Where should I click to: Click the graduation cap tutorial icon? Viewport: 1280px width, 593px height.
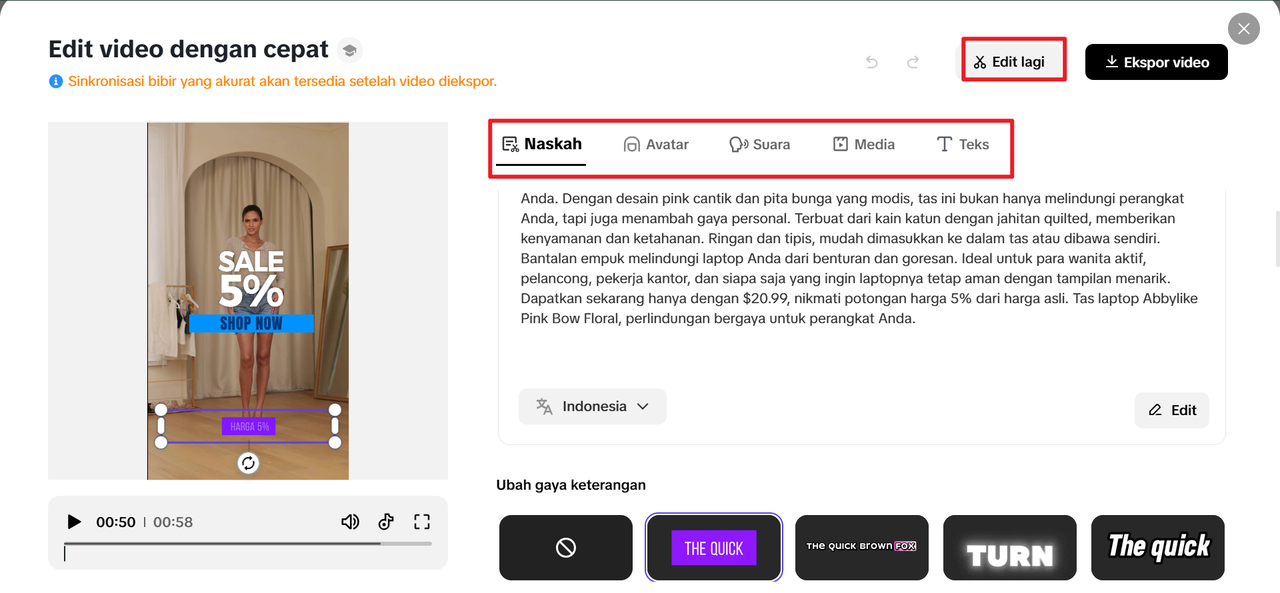point(349,50)
